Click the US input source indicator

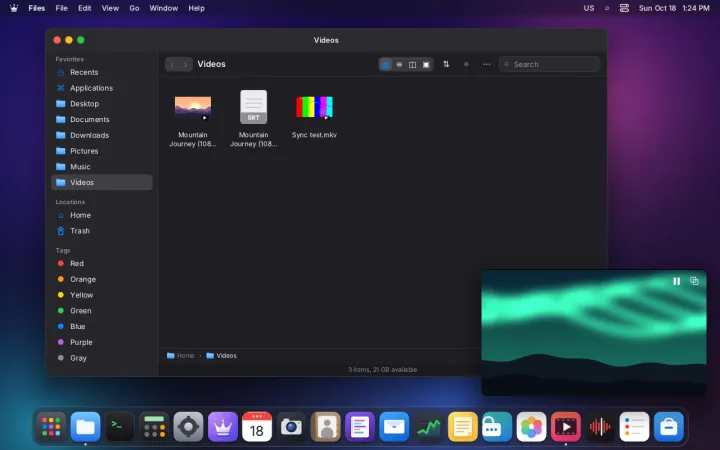pos(589,8)
